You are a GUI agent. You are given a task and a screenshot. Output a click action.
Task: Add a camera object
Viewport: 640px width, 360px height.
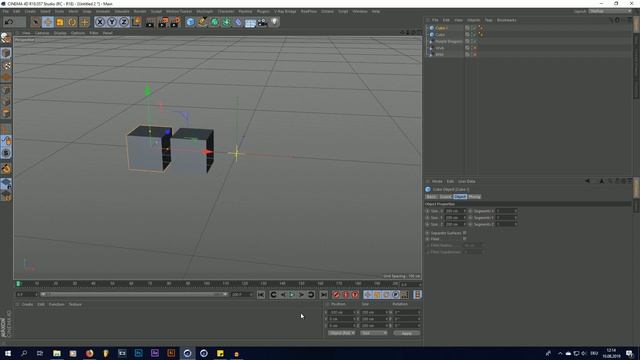262,22
